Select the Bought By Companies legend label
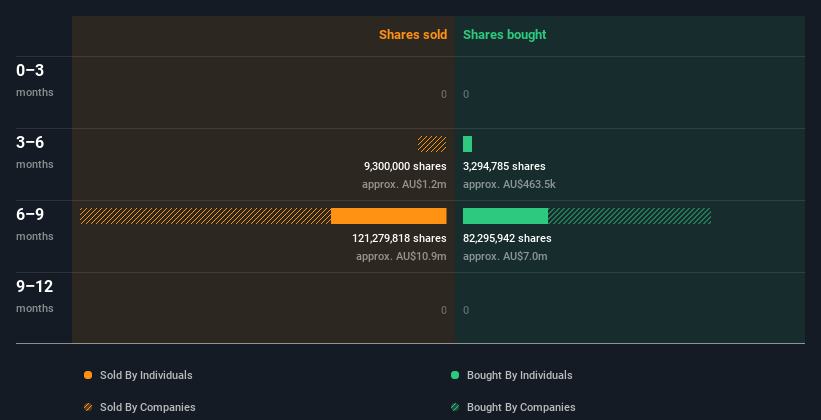This screenshot has width=821, height=420. [x=521, y=407]
